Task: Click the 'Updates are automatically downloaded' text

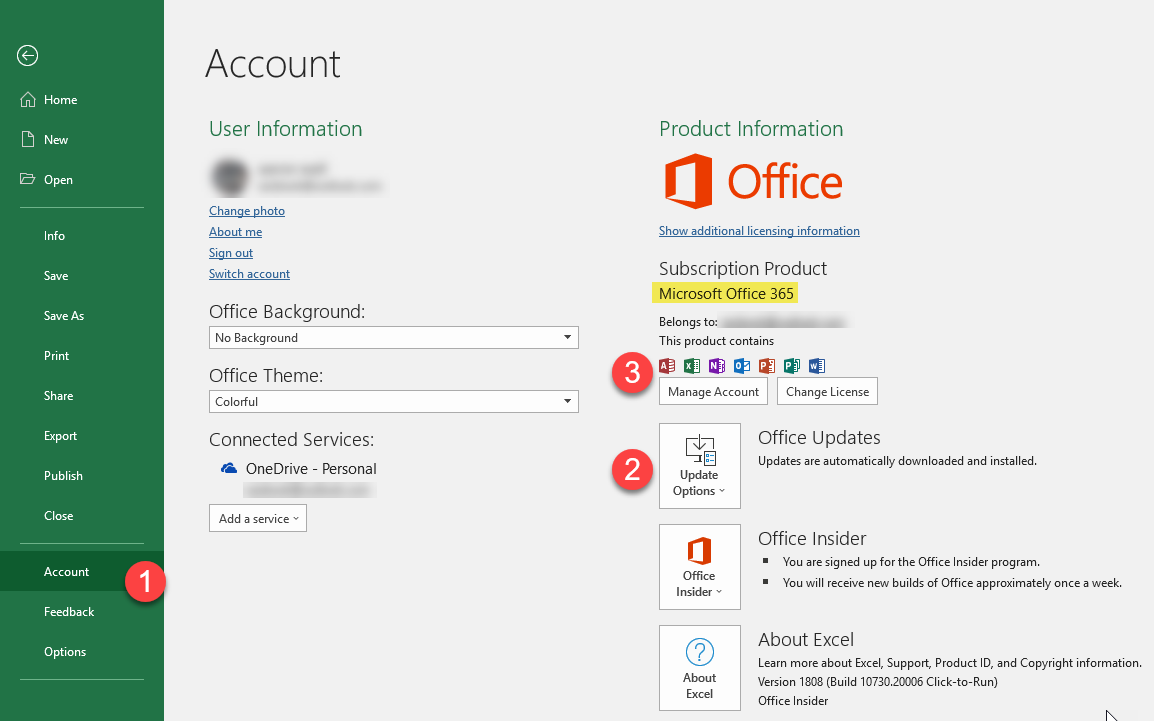Action: click(897, 461)
